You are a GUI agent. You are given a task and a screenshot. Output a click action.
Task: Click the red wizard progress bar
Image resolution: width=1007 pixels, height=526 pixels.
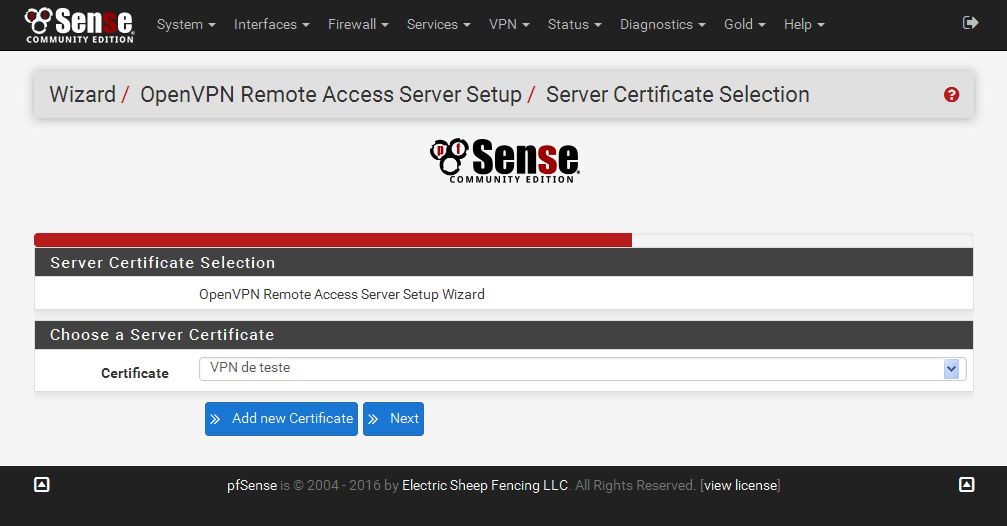(x=333, y=240)
